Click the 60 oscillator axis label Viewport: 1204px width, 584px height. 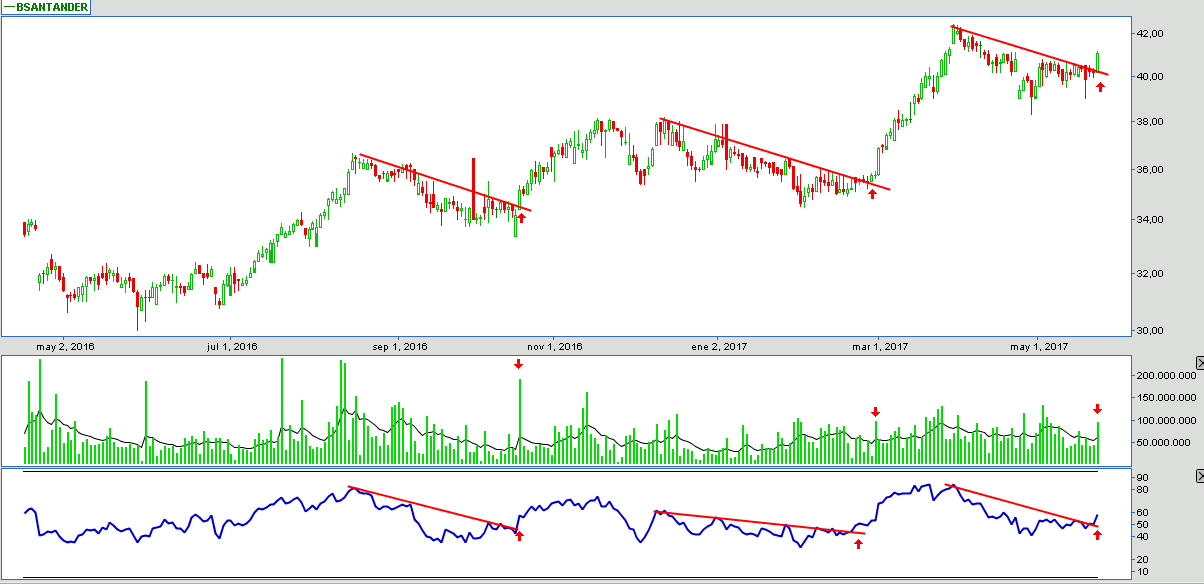tap(1142, 513)
